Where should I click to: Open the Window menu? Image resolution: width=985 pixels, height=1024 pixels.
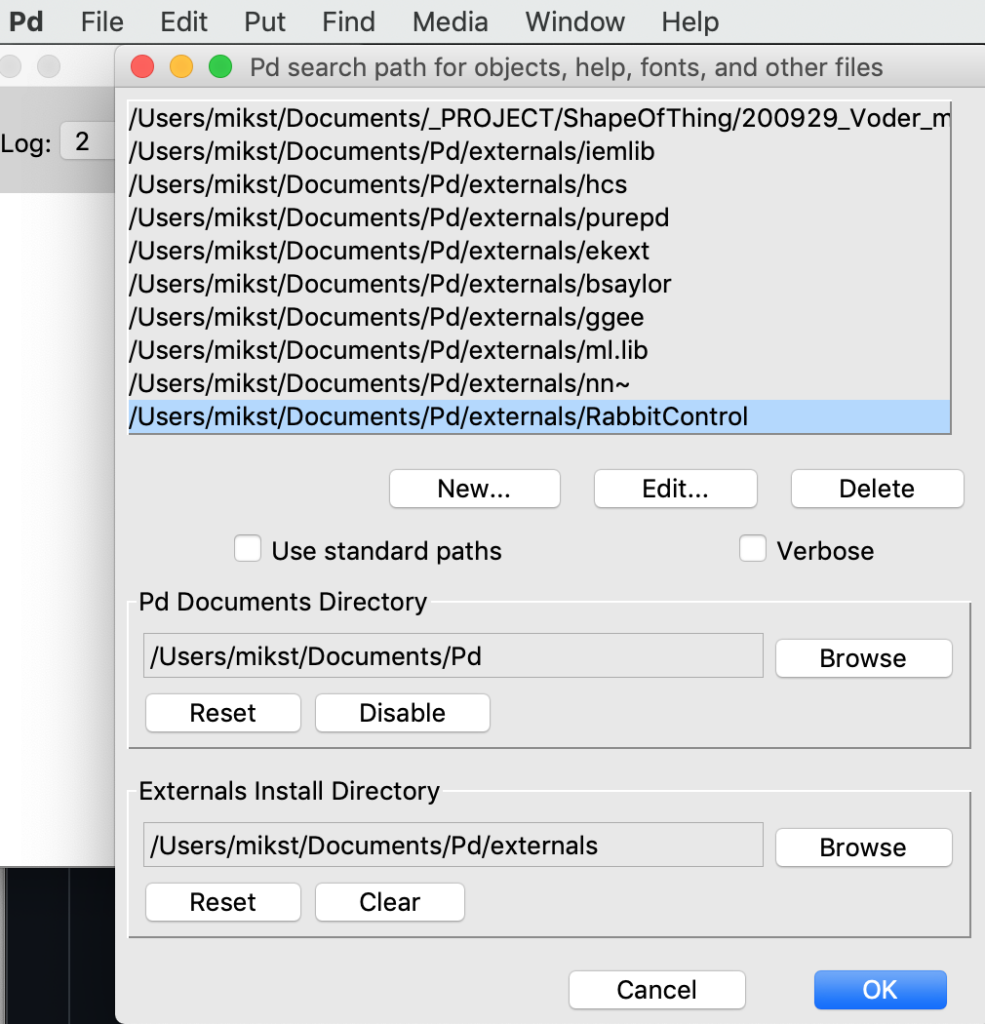[x=575, y=22]
